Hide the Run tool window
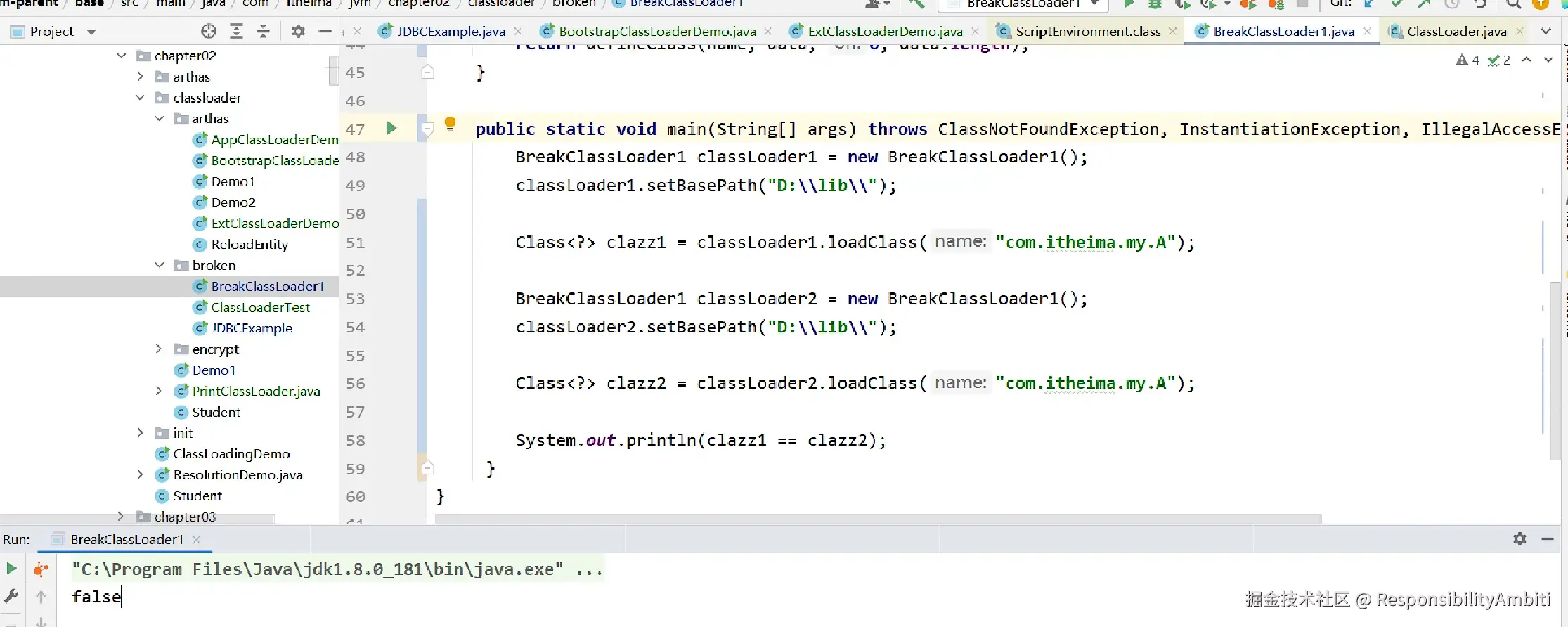The height and width of the screenshot is (627, 1568). click(1547, 538)
